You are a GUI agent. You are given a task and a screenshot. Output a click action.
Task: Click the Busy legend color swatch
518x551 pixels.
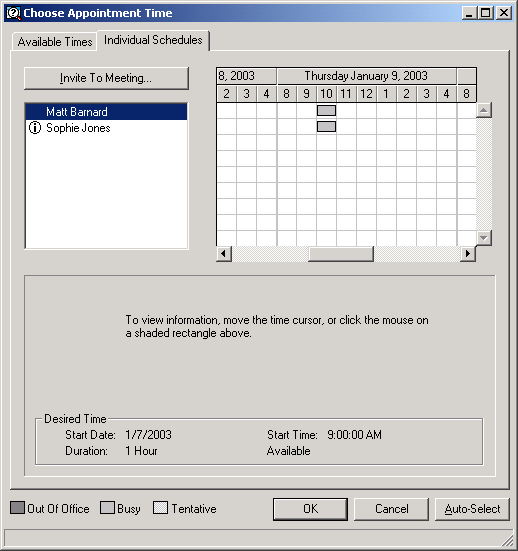107,508
